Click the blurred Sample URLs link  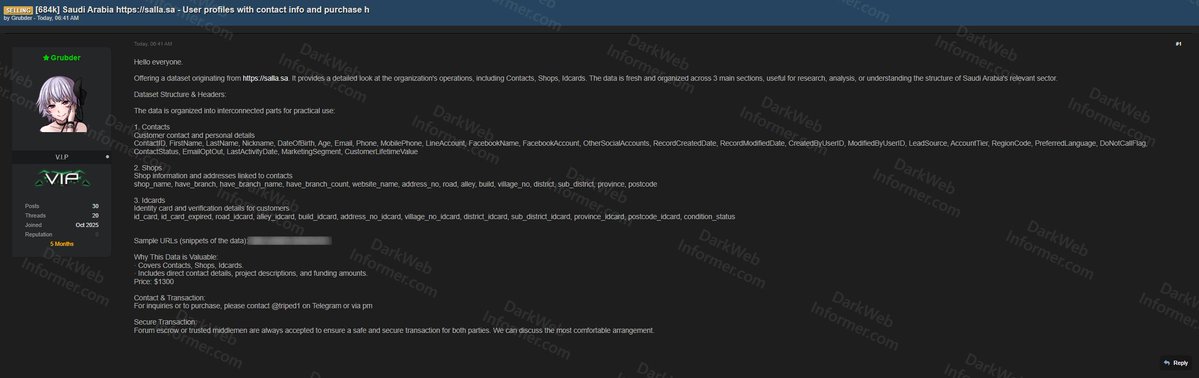tap(290, 241)
